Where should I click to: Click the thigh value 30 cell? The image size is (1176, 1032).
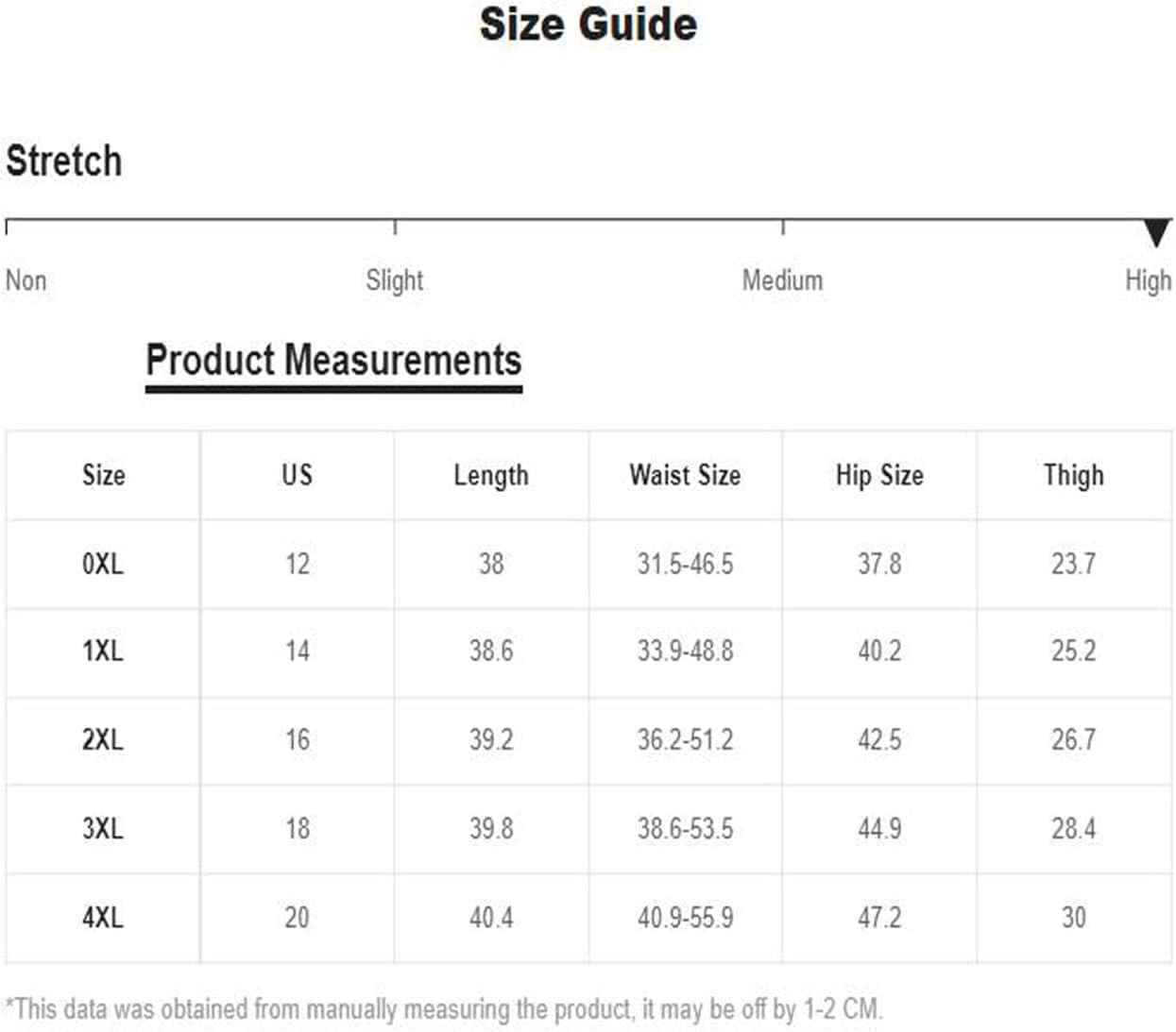(x=1074, y=917)
